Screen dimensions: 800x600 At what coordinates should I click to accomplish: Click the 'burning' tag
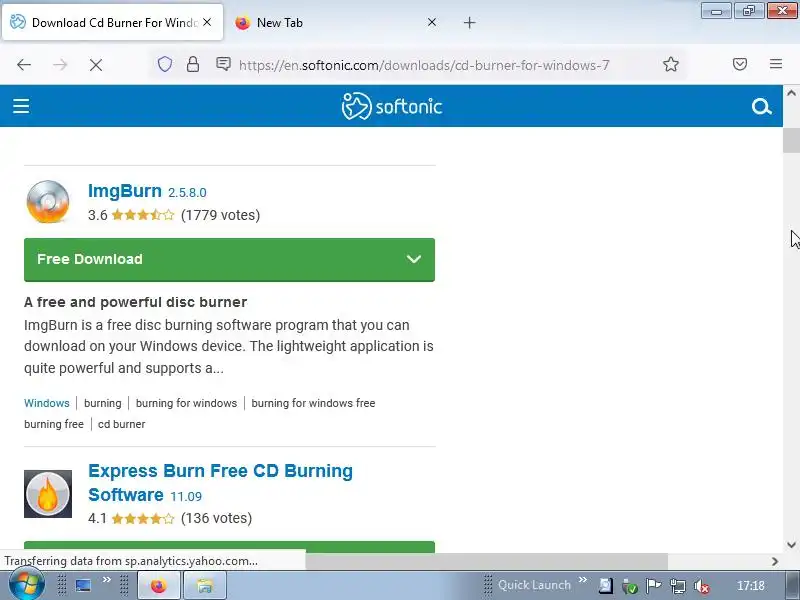coord(103,403)
